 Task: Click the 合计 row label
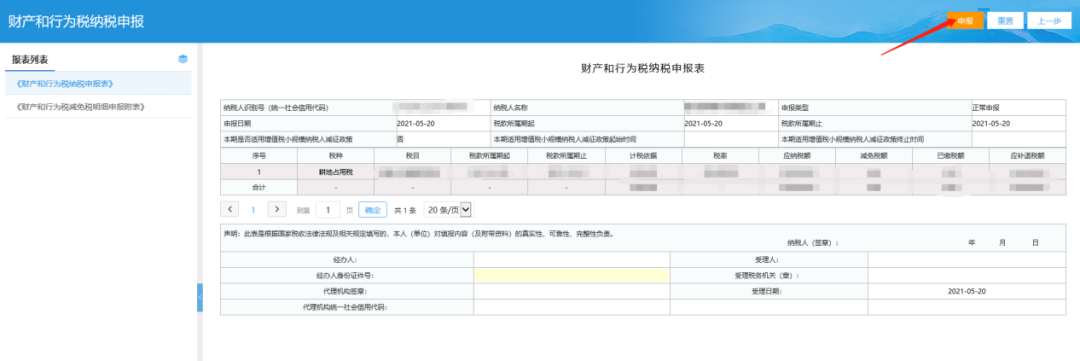258,187
